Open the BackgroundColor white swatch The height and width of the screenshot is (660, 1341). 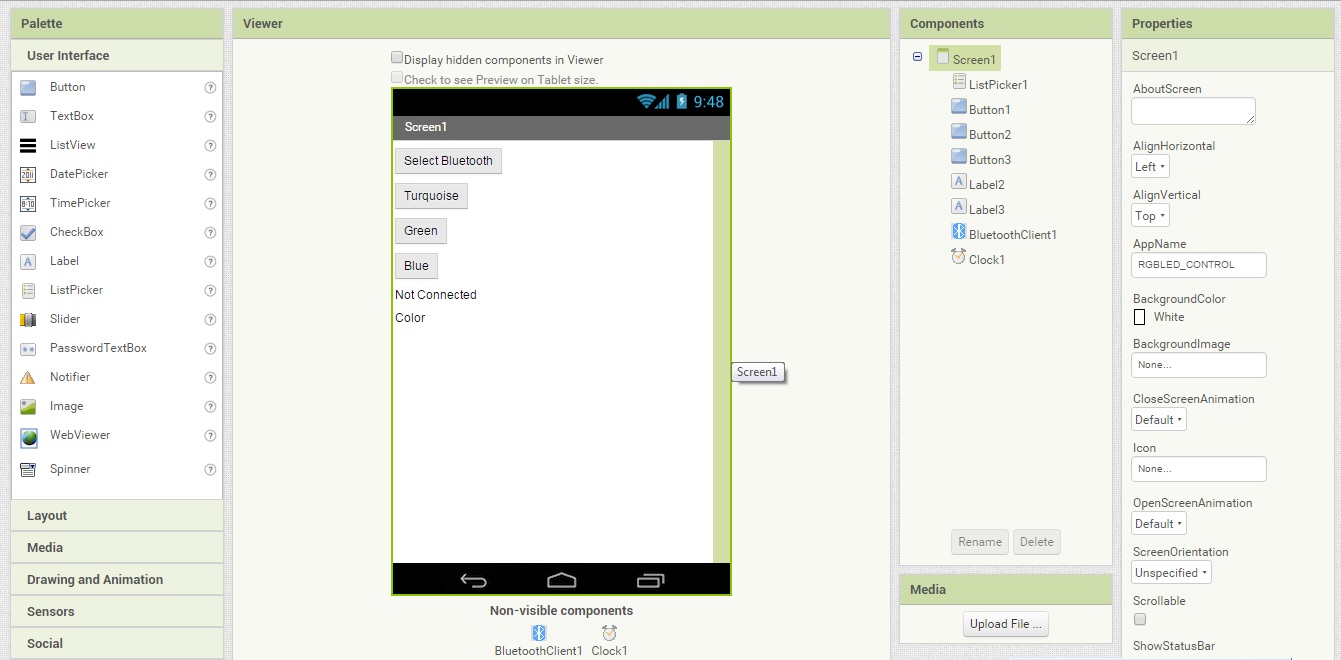1139,317
